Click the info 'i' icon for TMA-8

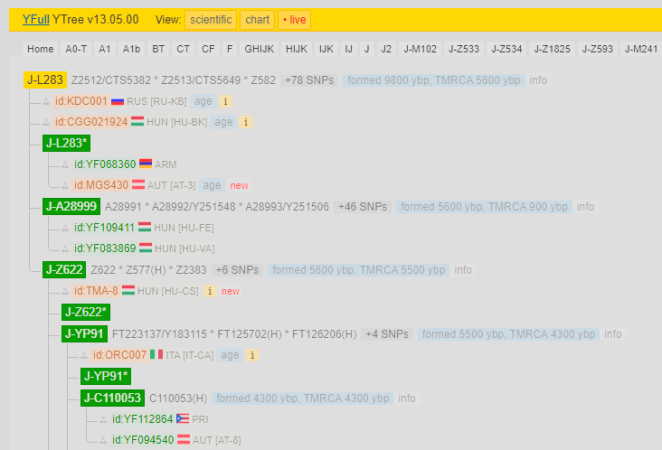[x=210, y=291]
